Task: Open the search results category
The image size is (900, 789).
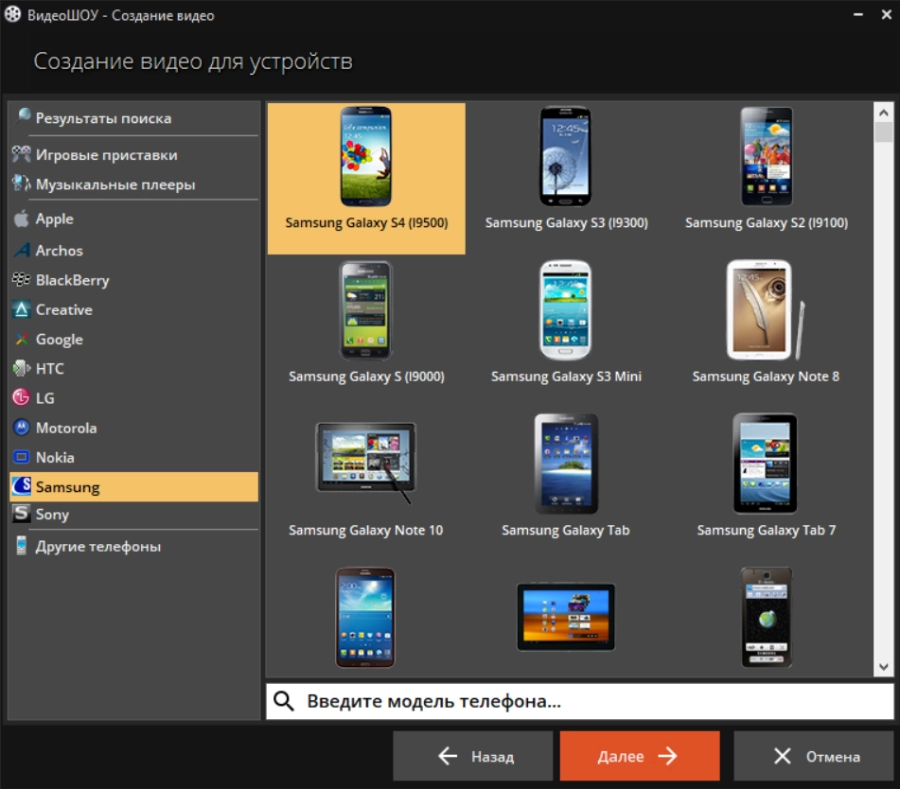Action: (x=134, y=118)
